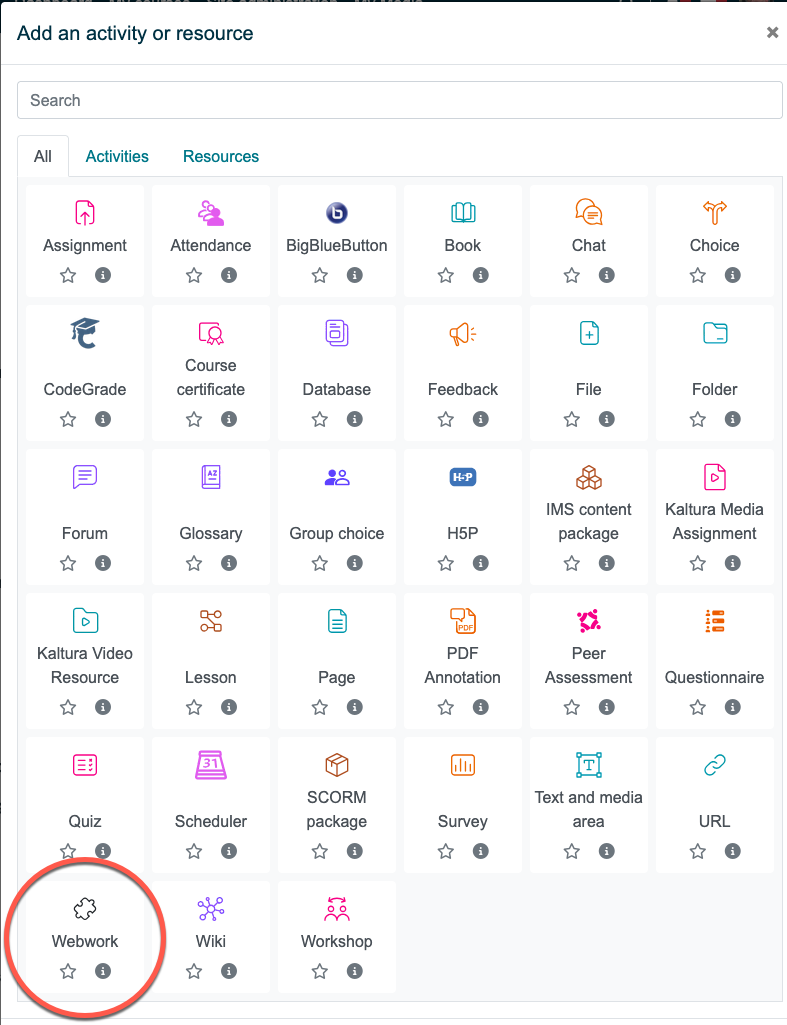The height and width of the screenshot is (1025, 787).
Task: Star the Attendance activity as favorite
Action: point(193,275)
